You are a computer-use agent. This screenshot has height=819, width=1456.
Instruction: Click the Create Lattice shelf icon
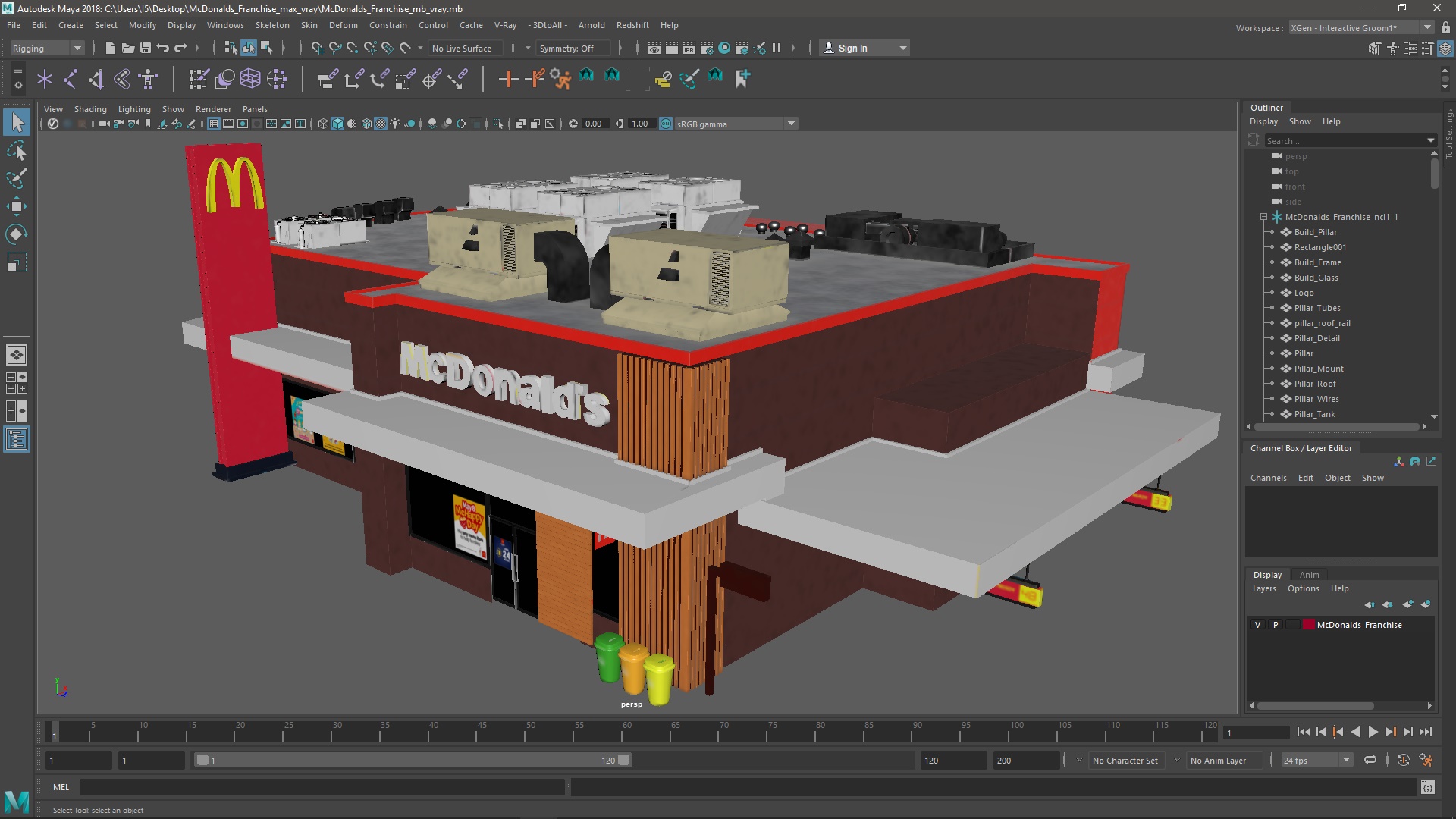[250, 79]
